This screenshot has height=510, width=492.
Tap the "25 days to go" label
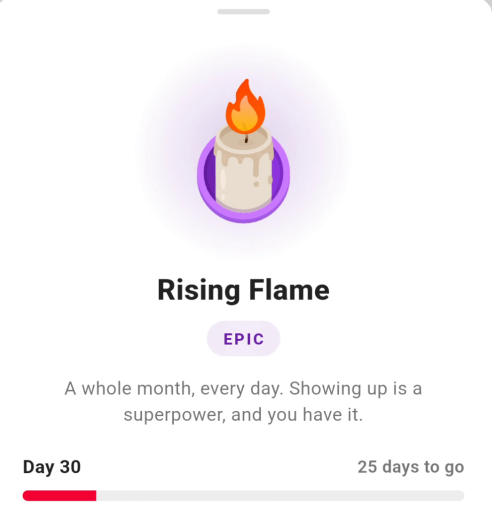coord(411,467)
